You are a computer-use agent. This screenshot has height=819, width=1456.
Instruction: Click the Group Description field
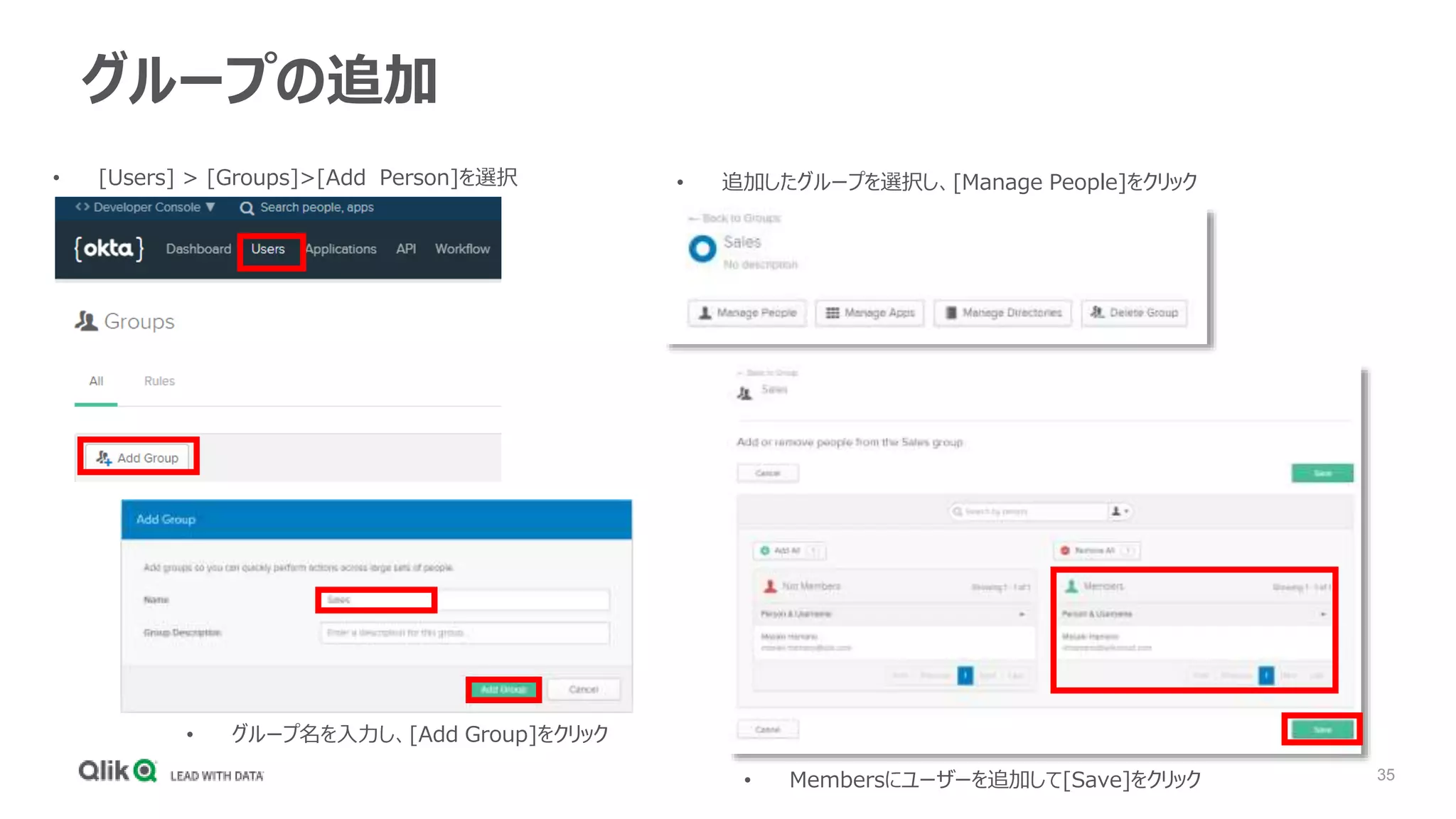[x=464, y=633]
